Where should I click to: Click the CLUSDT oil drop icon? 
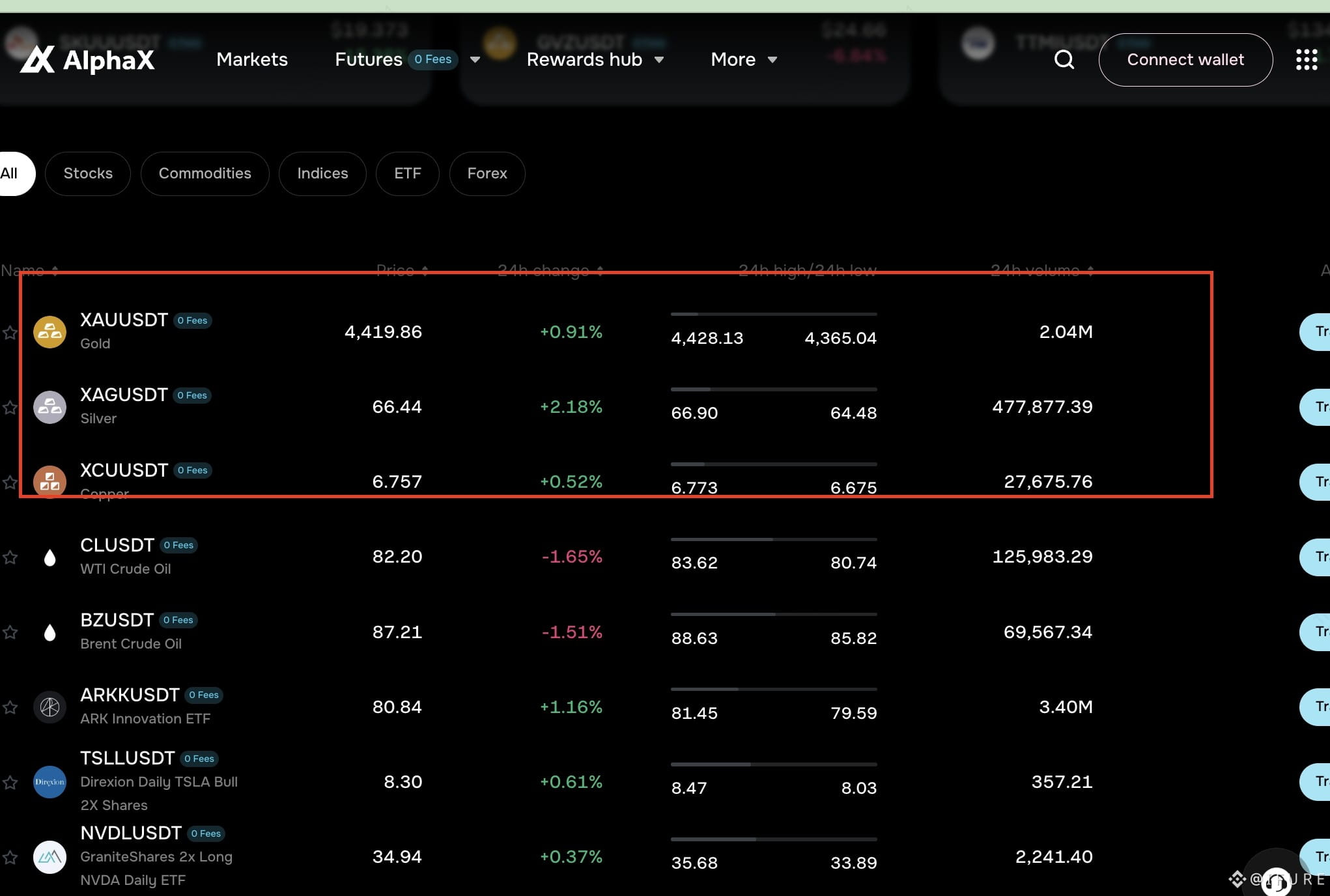point(50,557)
